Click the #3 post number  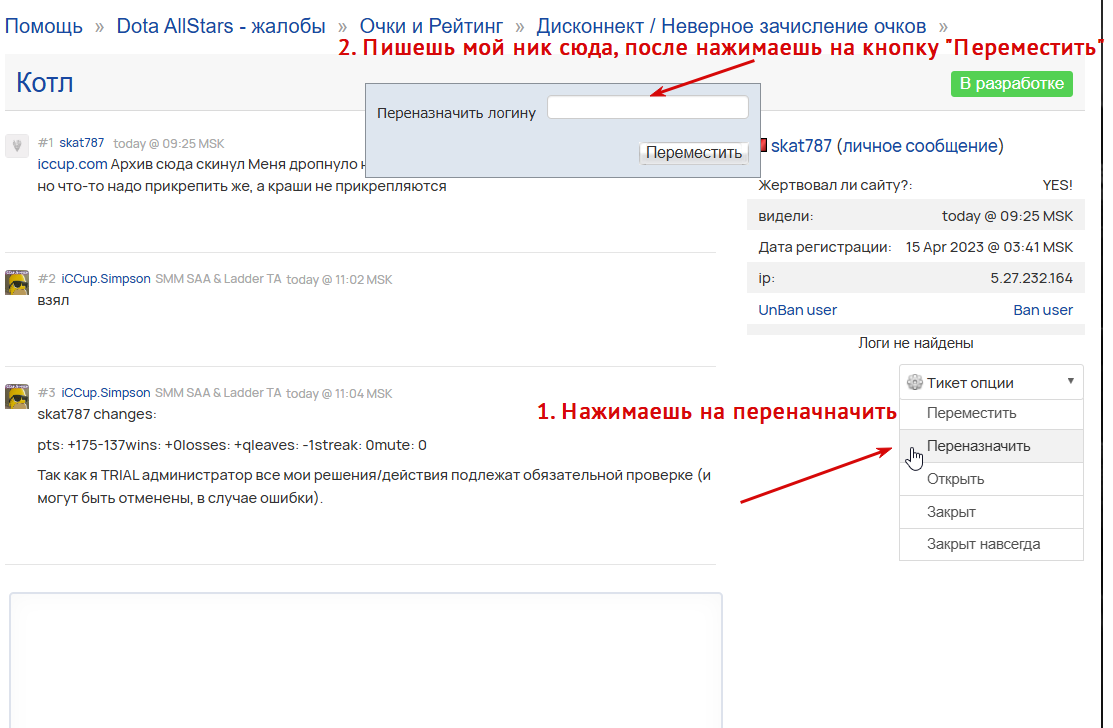point(46,392)
